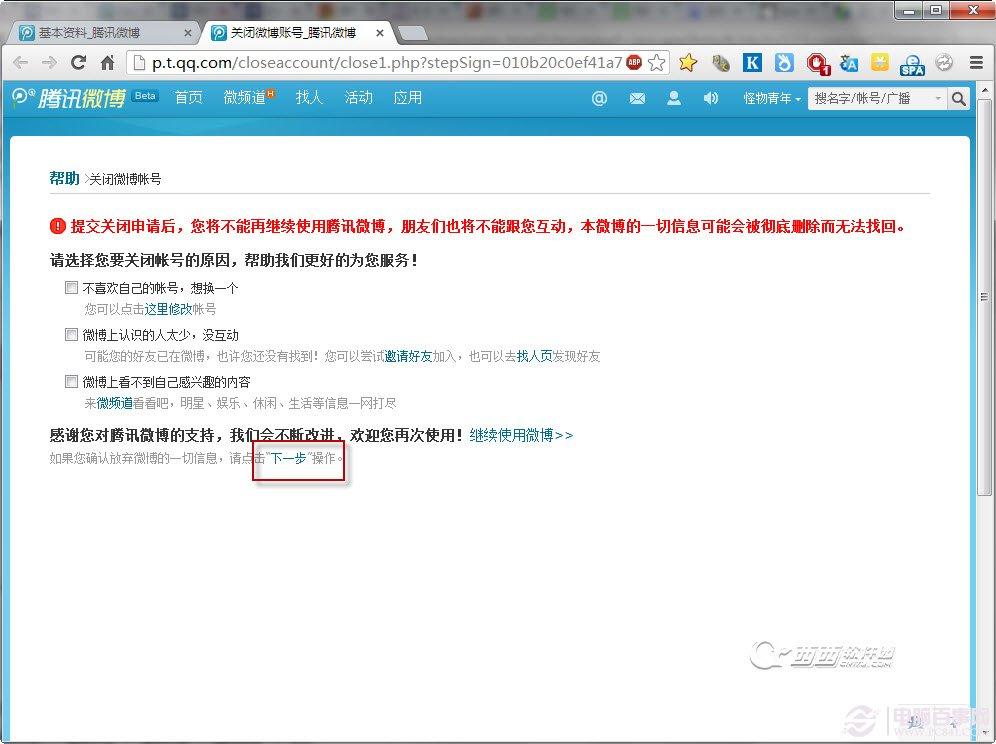Click the blue flame extension icon
Image resolution: width=996 pixels, height=744 pixels.
pyautogui.click(x=784, y=62)
